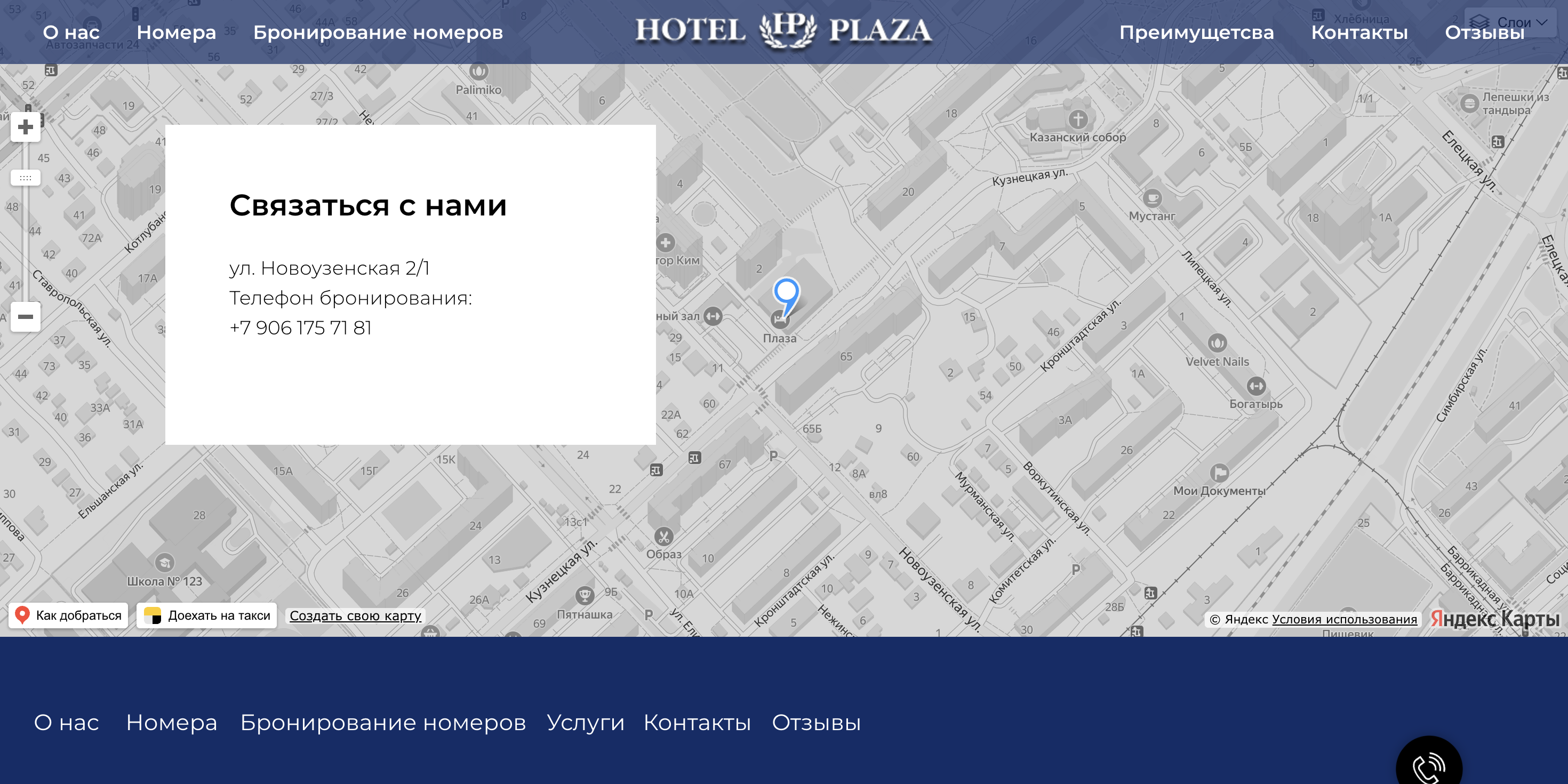Click the Ставропольская ул. street label
1568x784 pixels.
[71, 309]
